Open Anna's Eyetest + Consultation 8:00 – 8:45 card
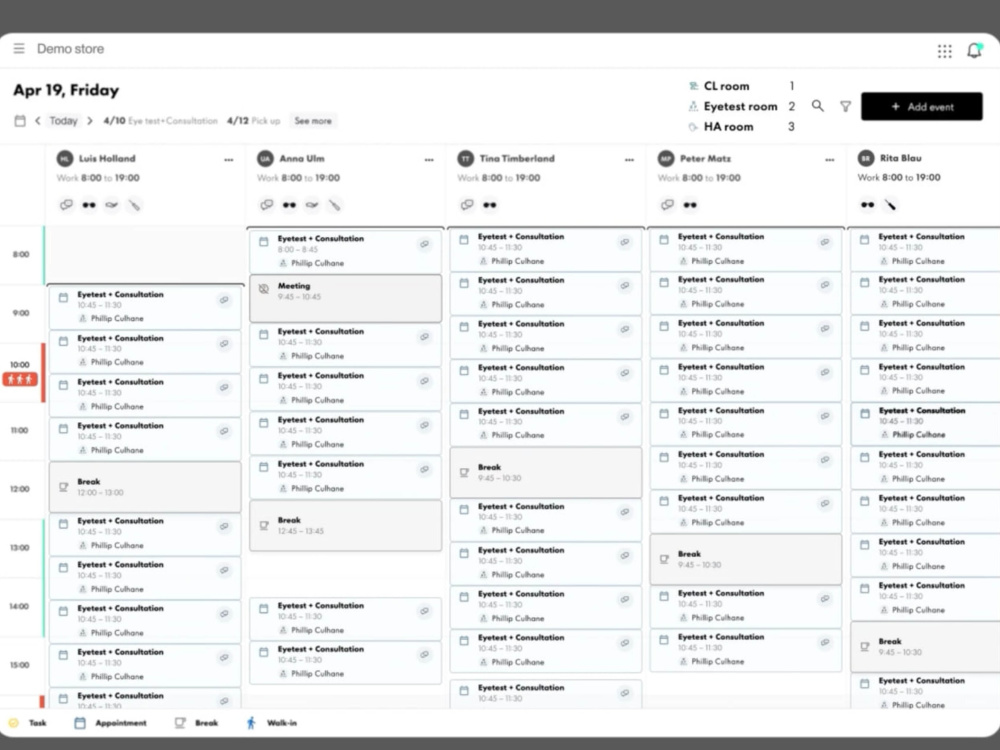1000x750 pixels. tap(345, 251)
